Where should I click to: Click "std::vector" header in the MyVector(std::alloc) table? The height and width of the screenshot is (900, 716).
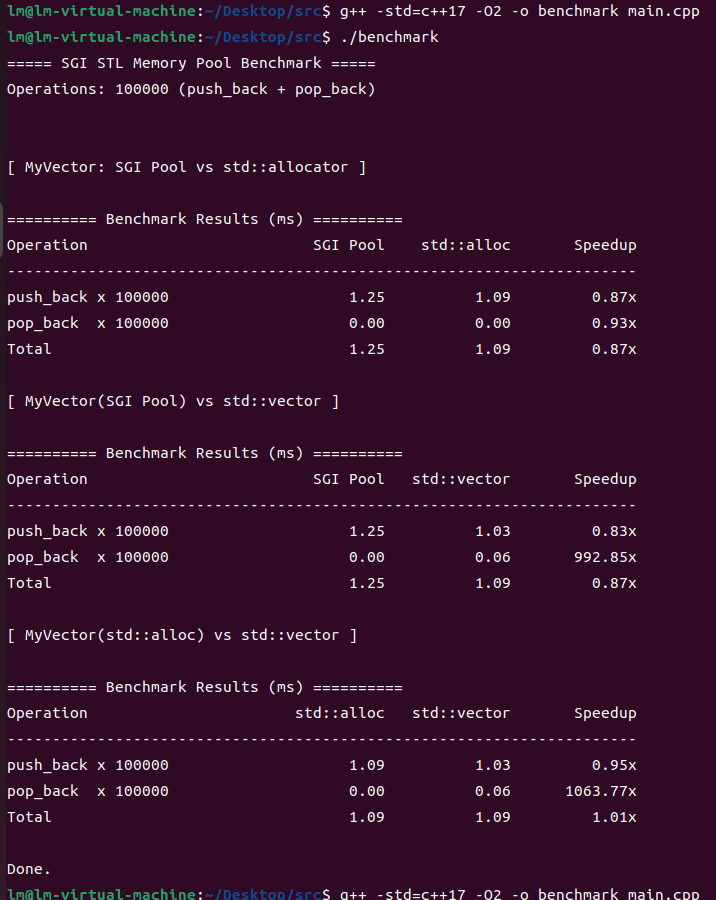[x=461, y=713]
